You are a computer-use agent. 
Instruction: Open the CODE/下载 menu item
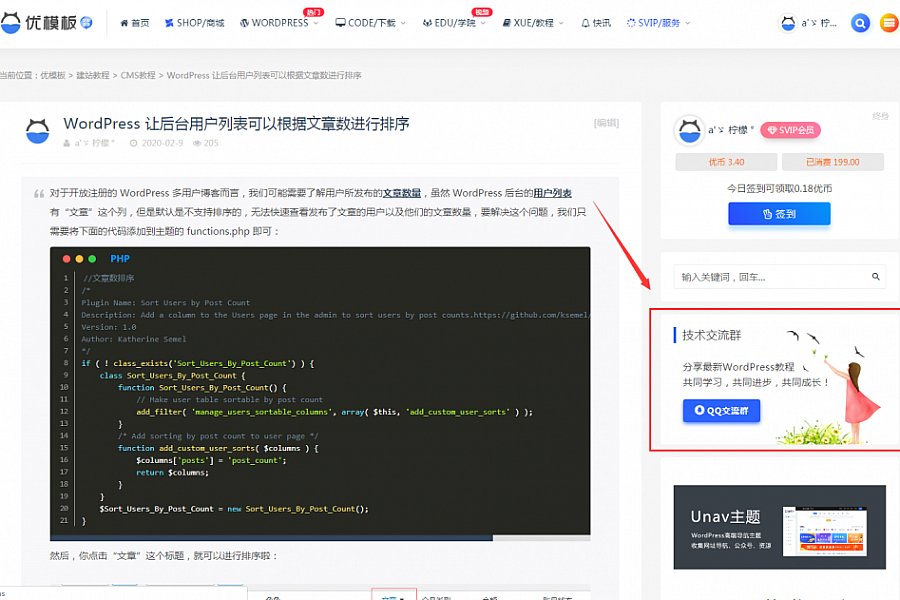click(366, 23)
